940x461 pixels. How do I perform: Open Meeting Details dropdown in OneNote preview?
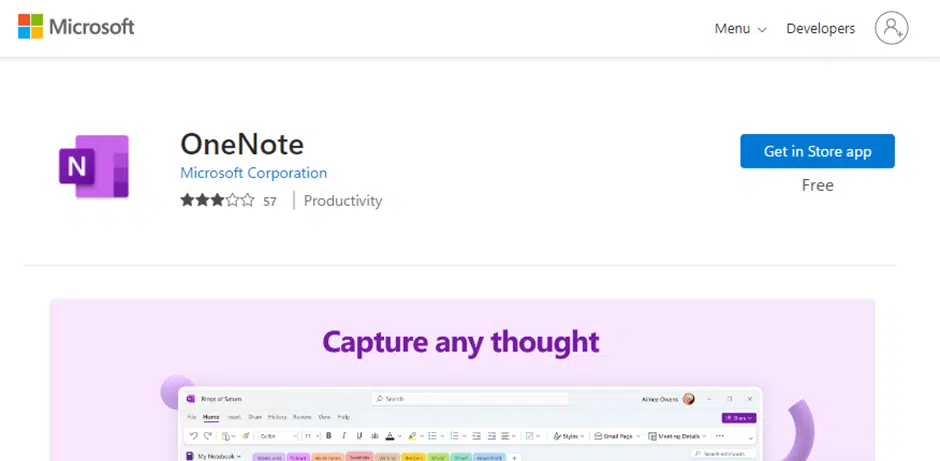point(677,436)
